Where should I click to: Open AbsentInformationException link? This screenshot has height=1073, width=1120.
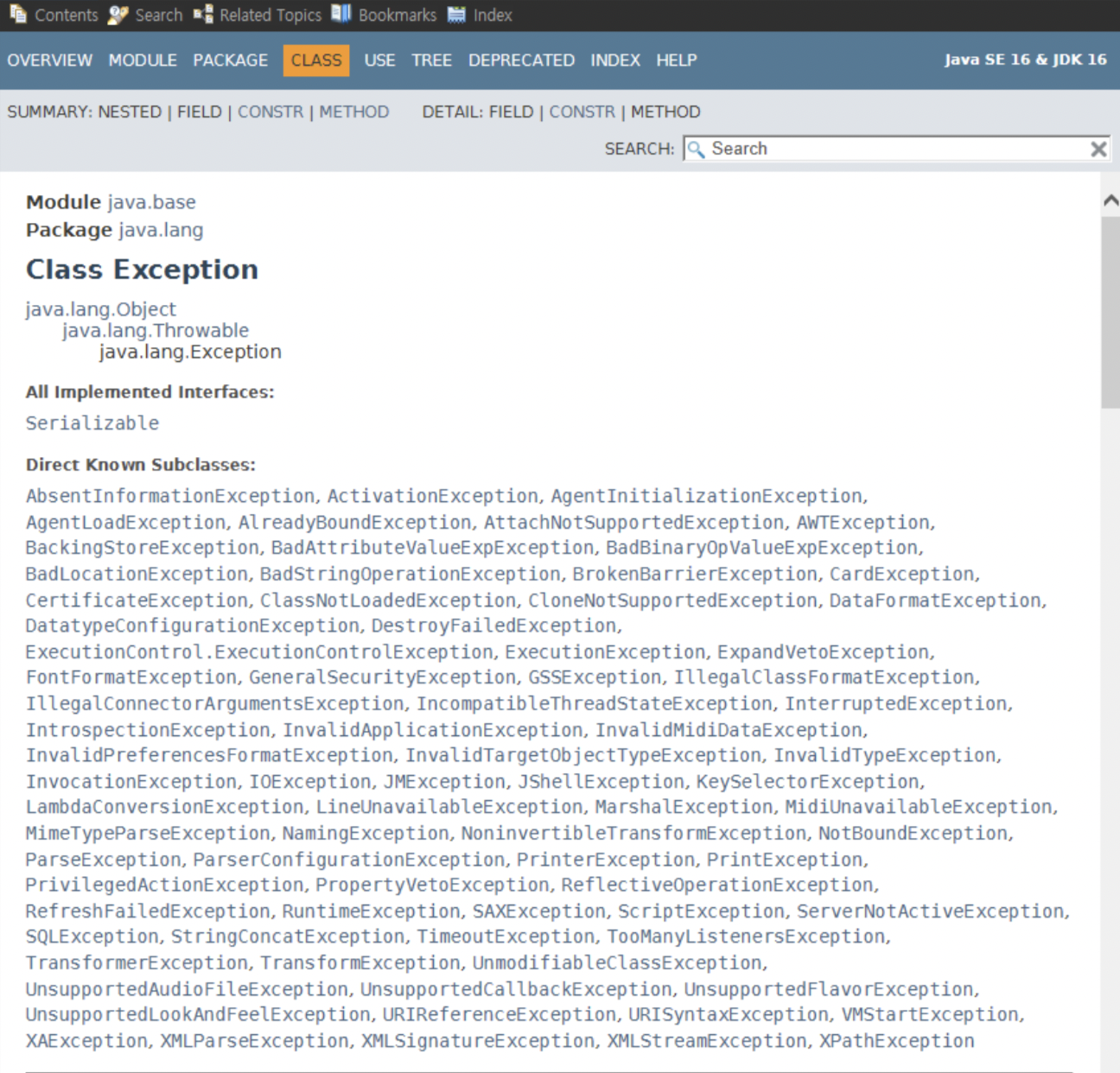[x=170, y=496]
